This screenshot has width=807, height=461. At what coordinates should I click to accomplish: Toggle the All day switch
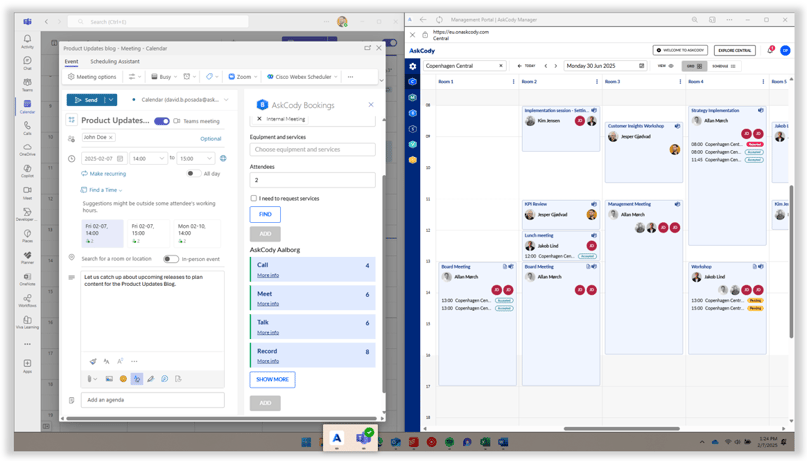coord(194,173)
